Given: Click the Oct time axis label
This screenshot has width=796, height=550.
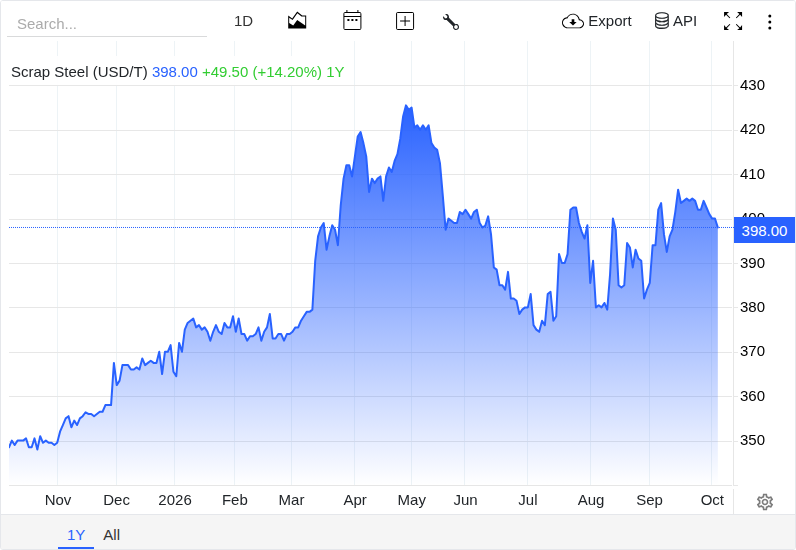Looking at the screenshot, I should pyautogui.click(x=712, y=500).
